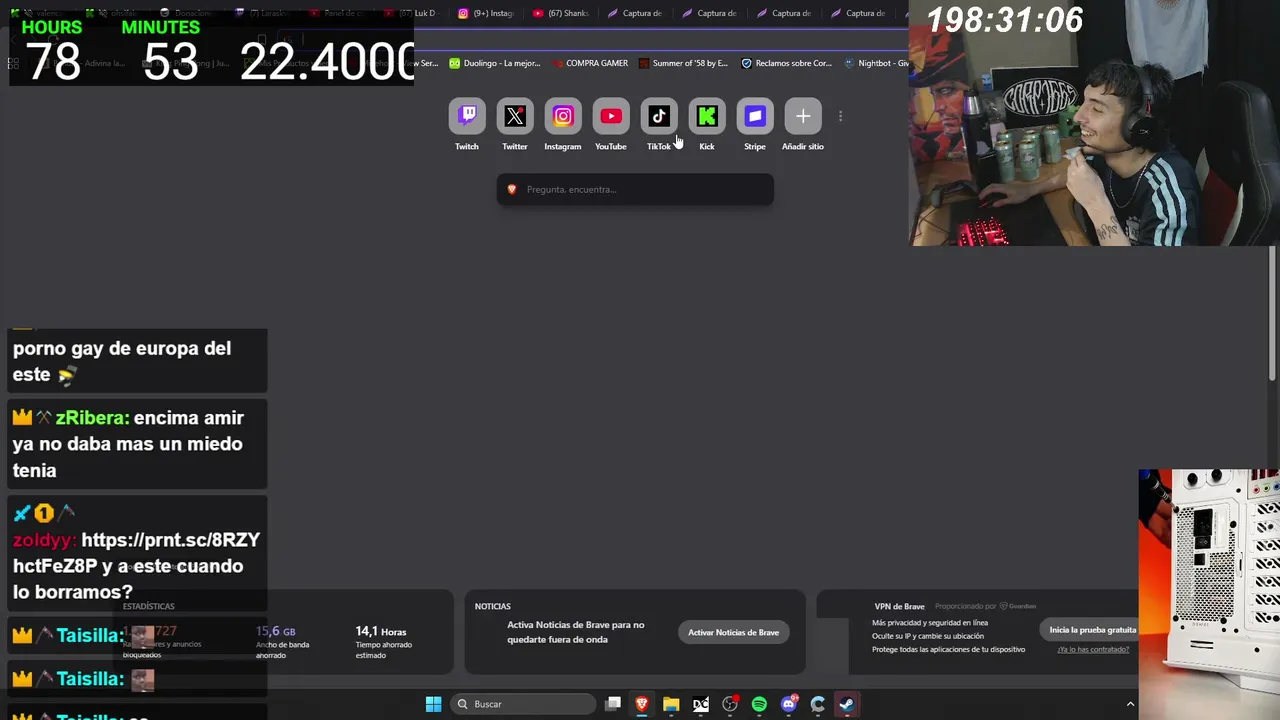Click the zoldyy username in chat

tap(43, 540)
